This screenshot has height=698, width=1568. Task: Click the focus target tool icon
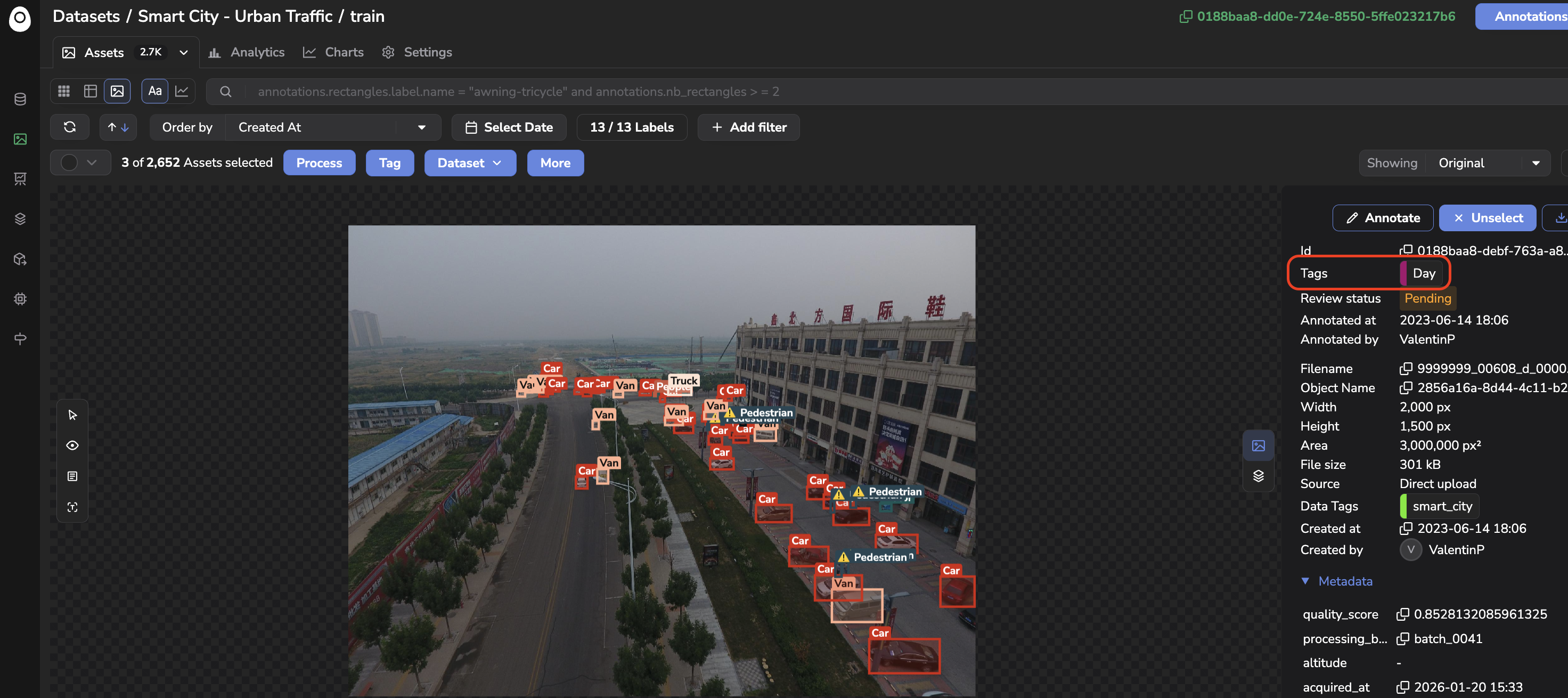(72, 507)
